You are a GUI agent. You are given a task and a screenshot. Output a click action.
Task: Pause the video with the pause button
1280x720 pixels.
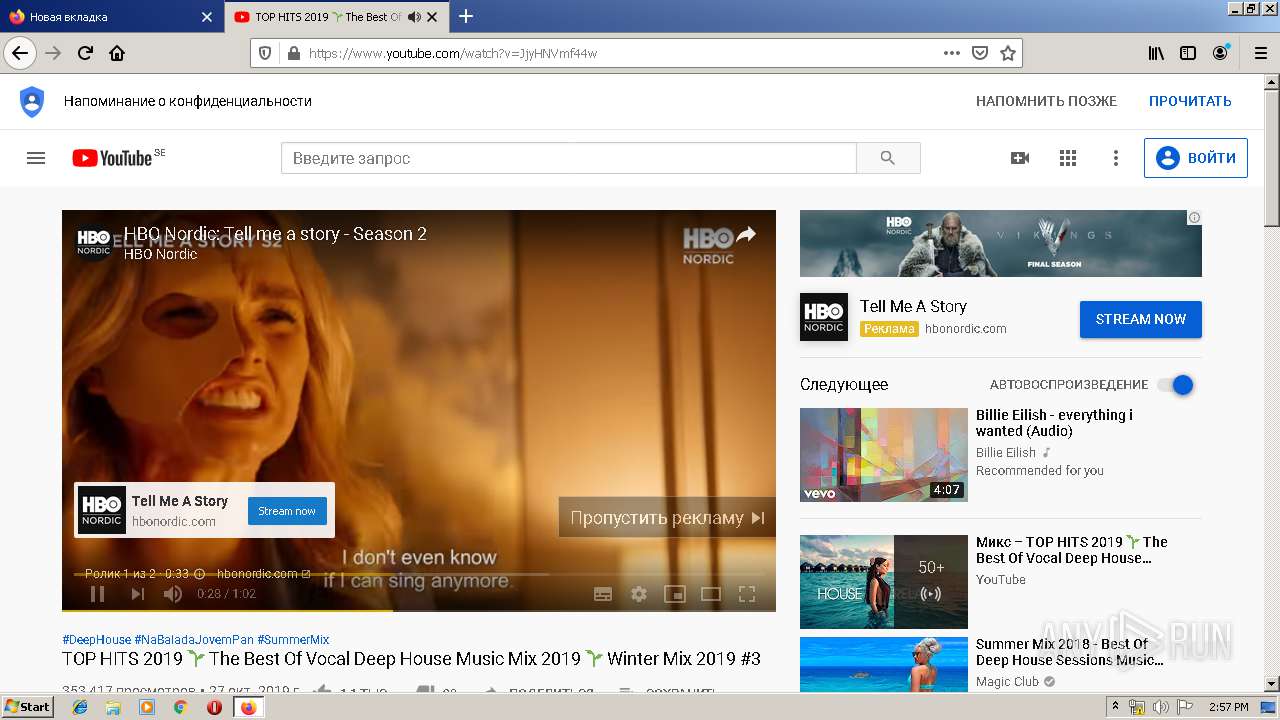97,594
